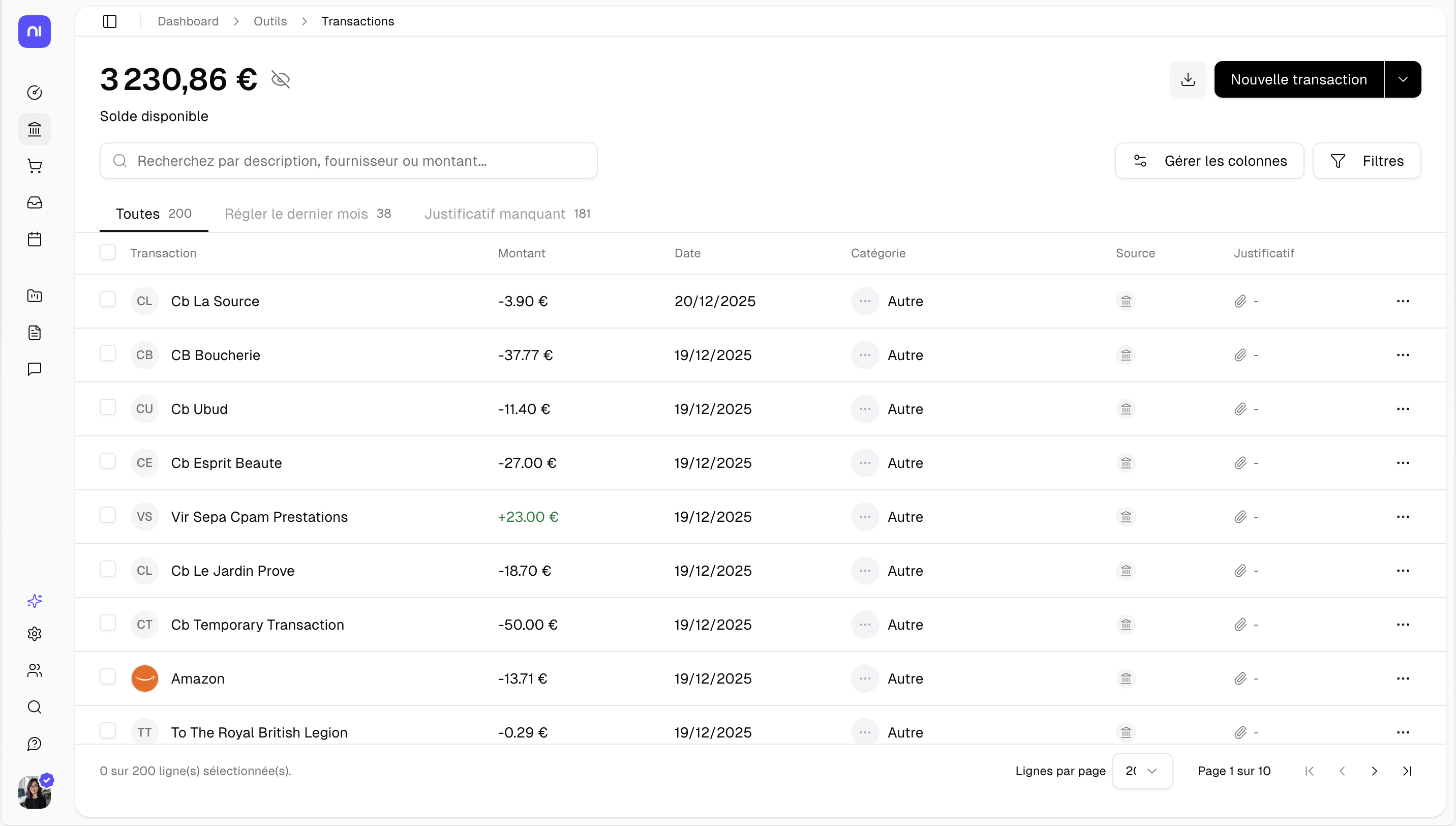Viewport: 1456px width, 826px height.
Task: Open the Filtres panel
Action: point(1367,161)
